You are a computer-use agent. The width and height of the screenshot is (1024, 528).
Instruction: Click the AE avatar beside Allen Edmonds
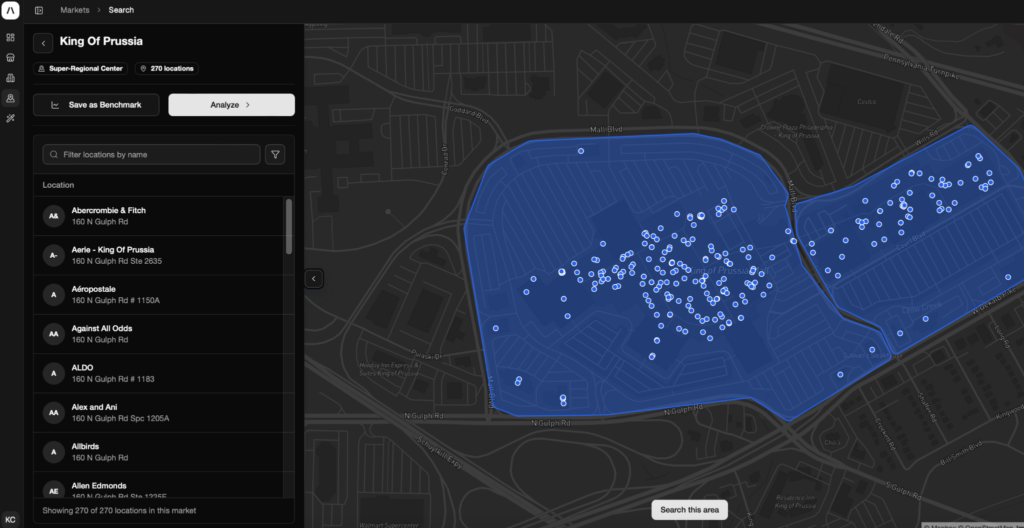coord(54,491)
